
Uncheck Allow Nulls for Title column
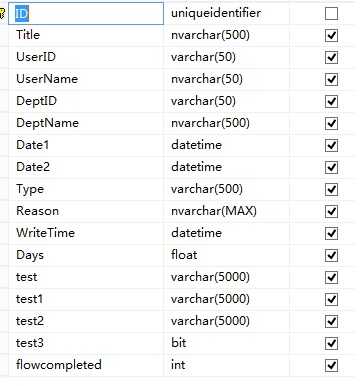[331, 36]
